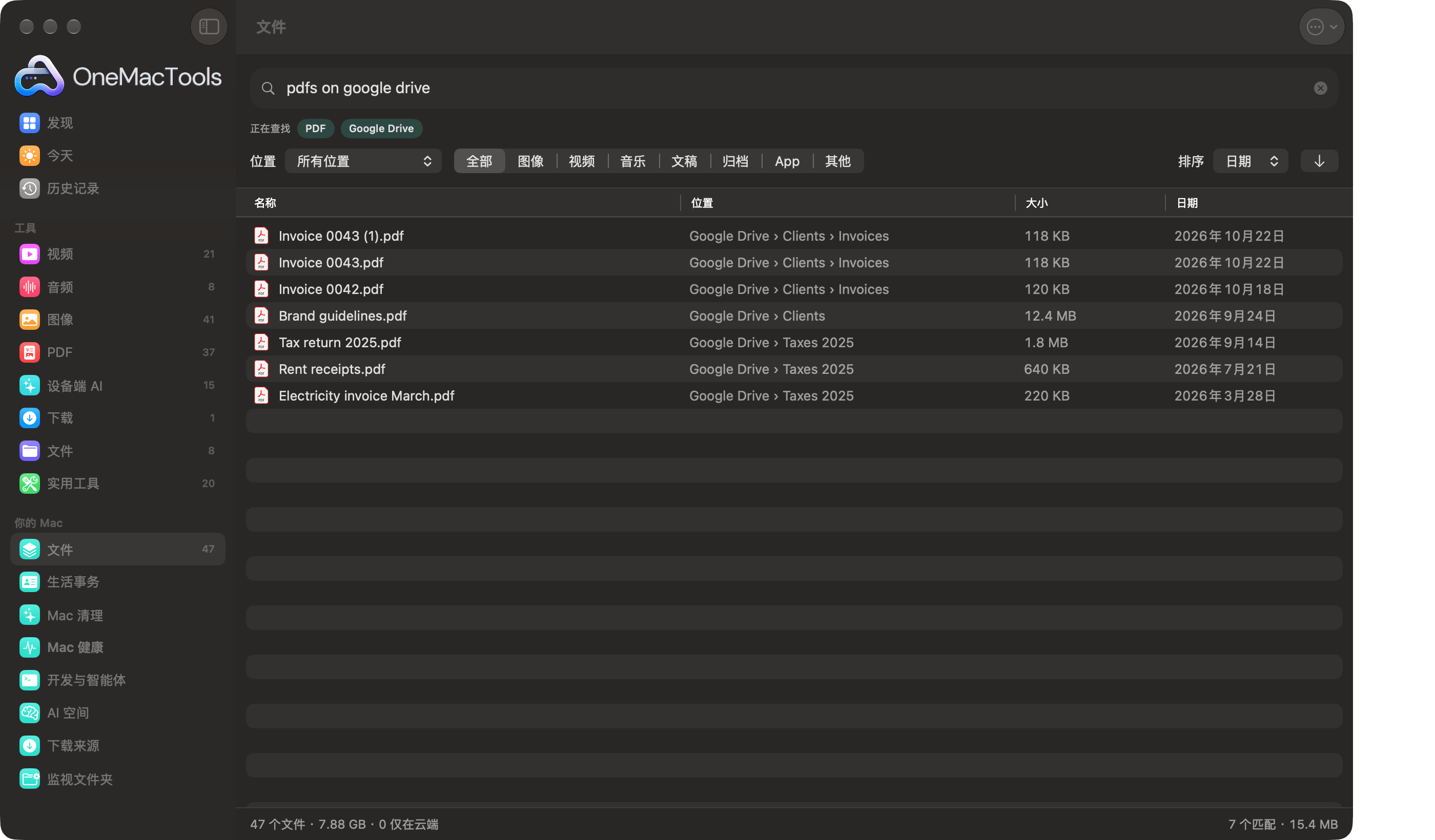Open Download Sources (下载来源)
The height and width of the screenshot is (840, 1435).
(117, 746)
